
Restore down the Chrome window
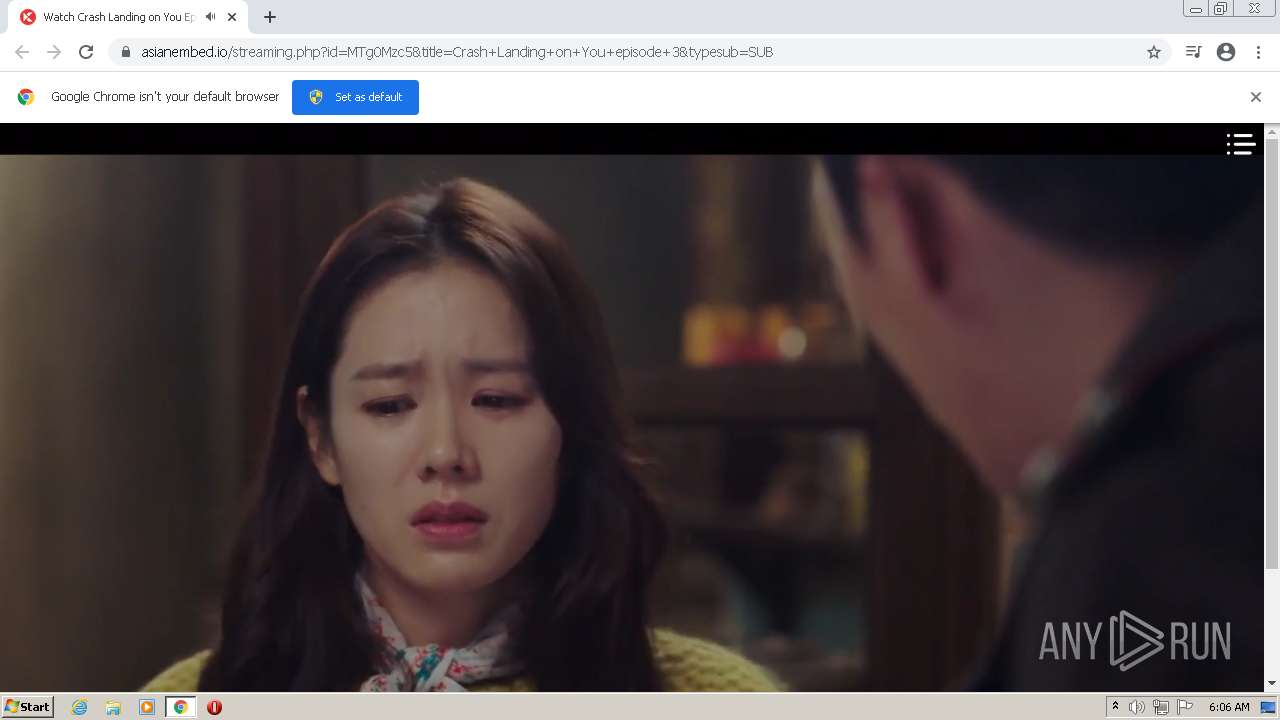(1221, 9)
